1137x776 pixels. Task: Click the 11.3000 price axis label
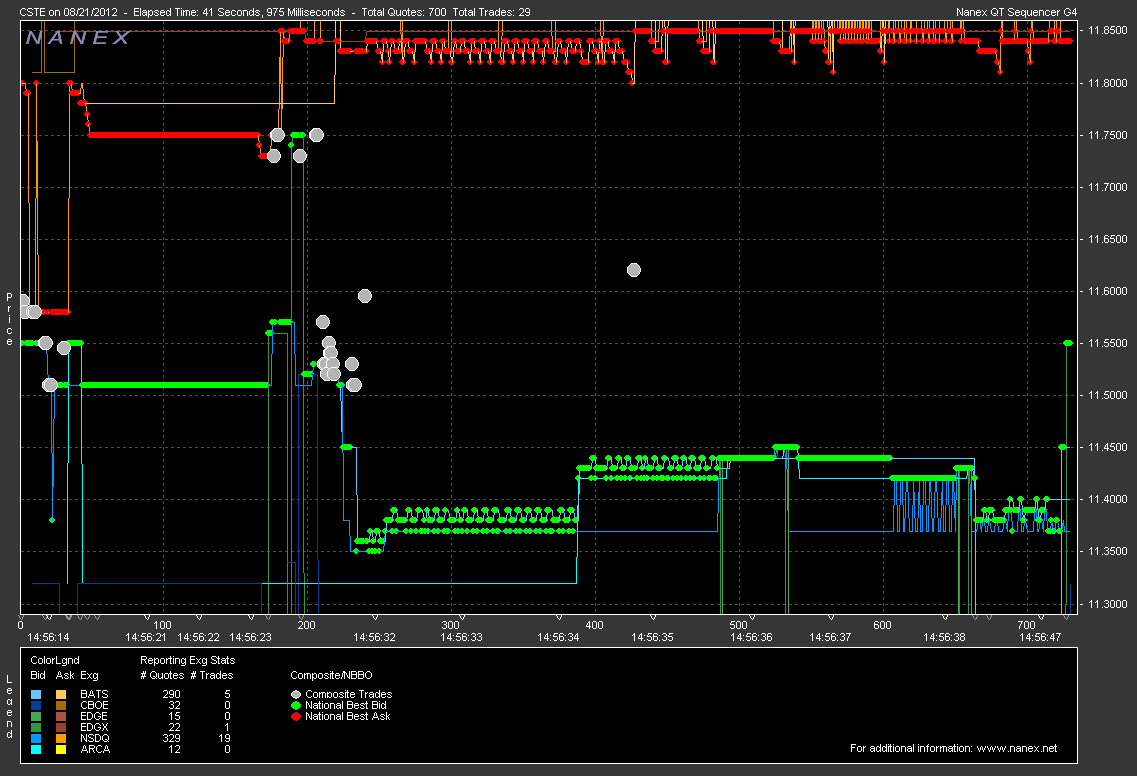(x=1108, y=604)
